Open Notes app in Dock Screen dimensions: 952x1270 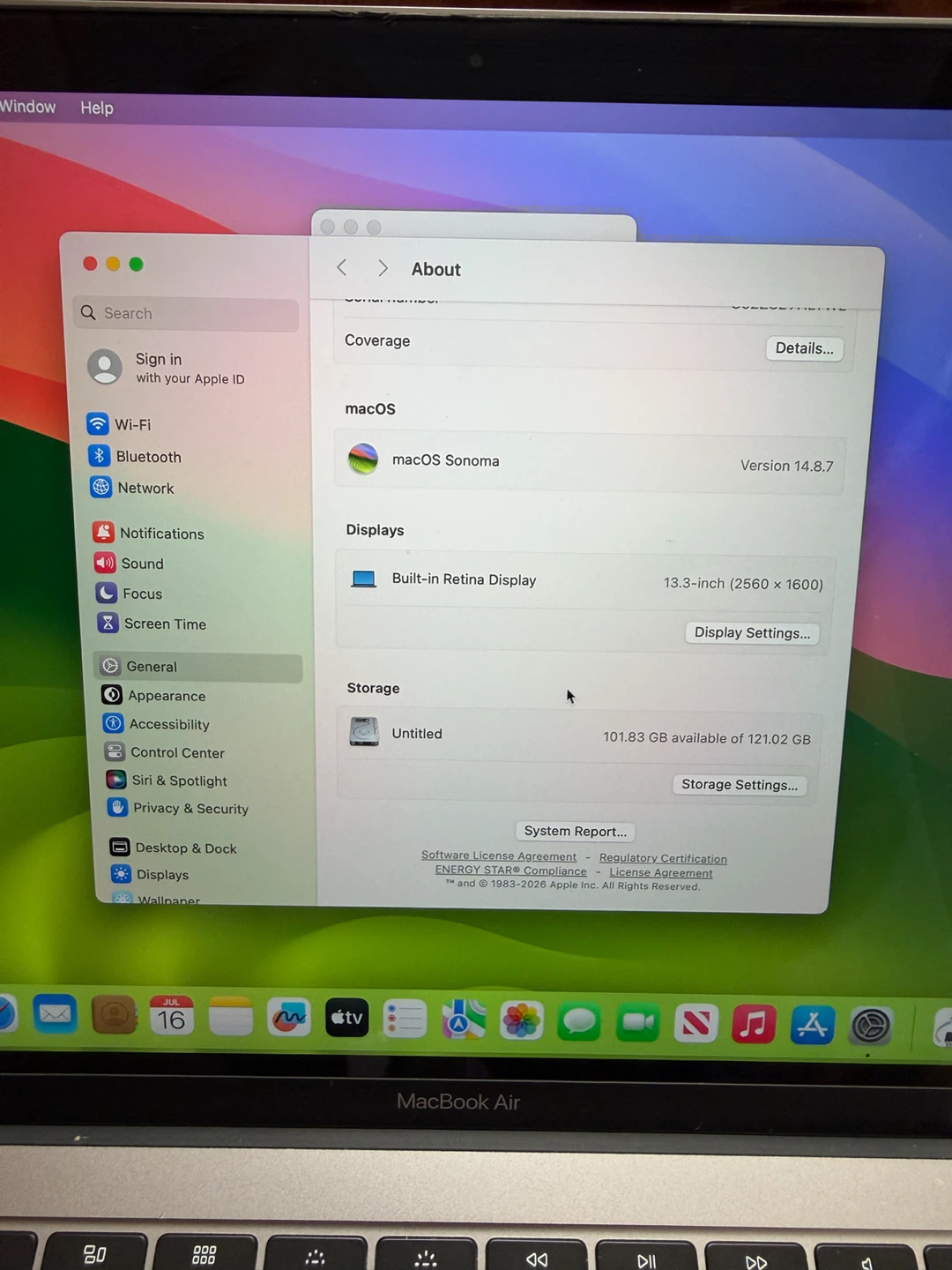click(x=230, y=1017)
